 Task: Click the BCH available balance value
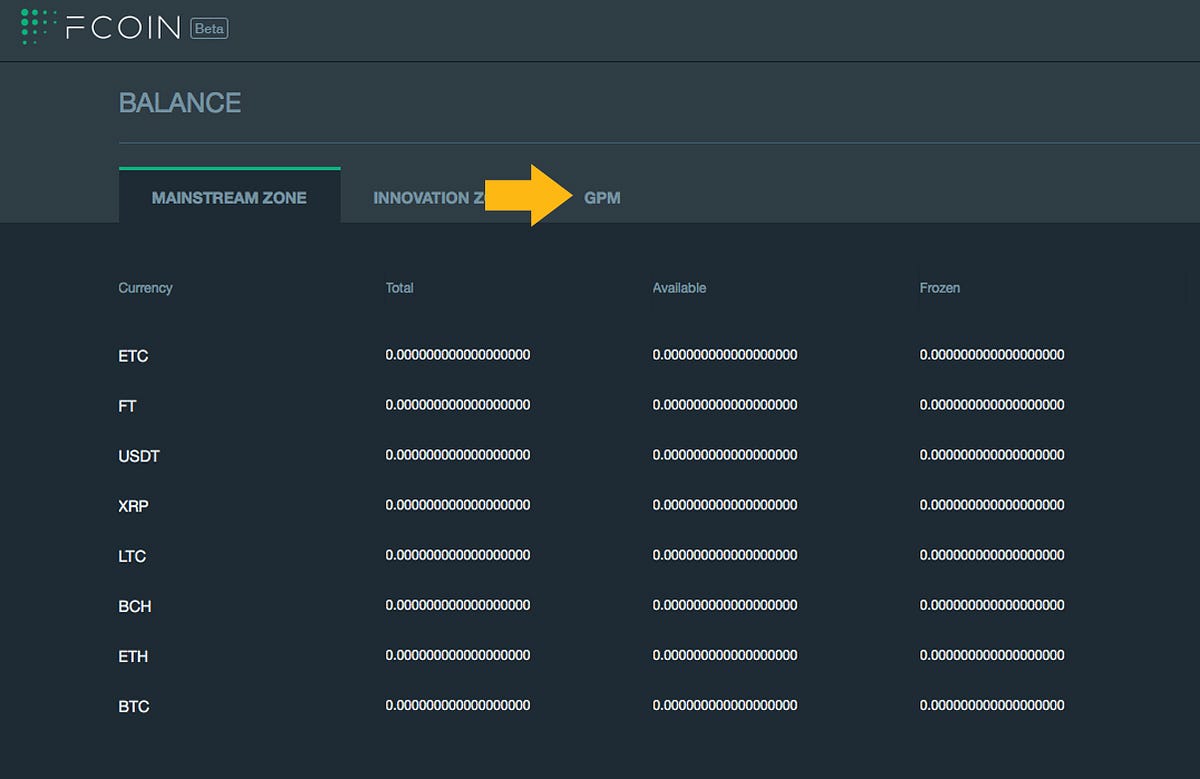725,605
